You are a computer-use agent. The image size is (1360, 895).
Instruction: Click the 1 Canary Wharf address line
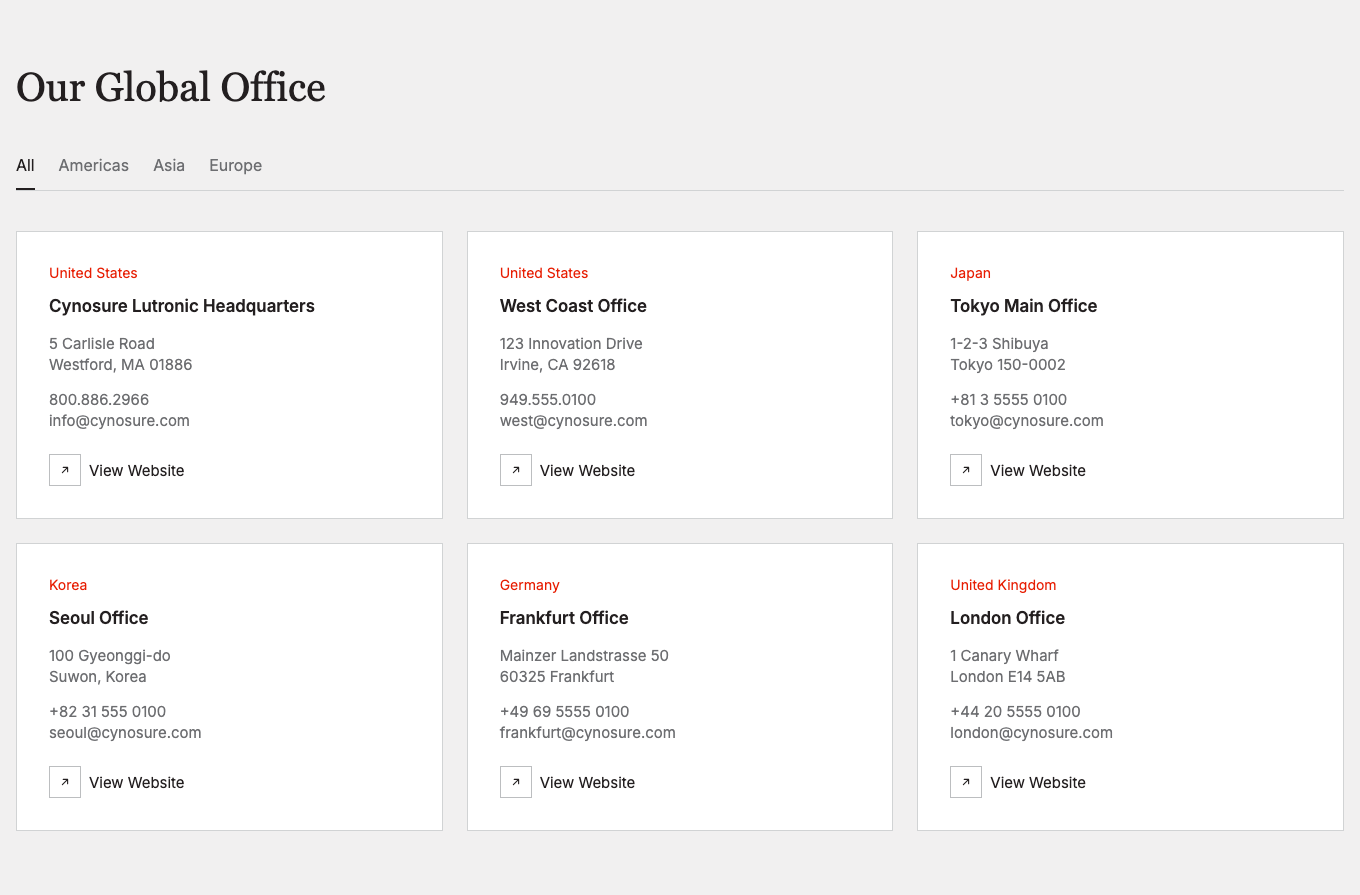(x=1004, y=656)
